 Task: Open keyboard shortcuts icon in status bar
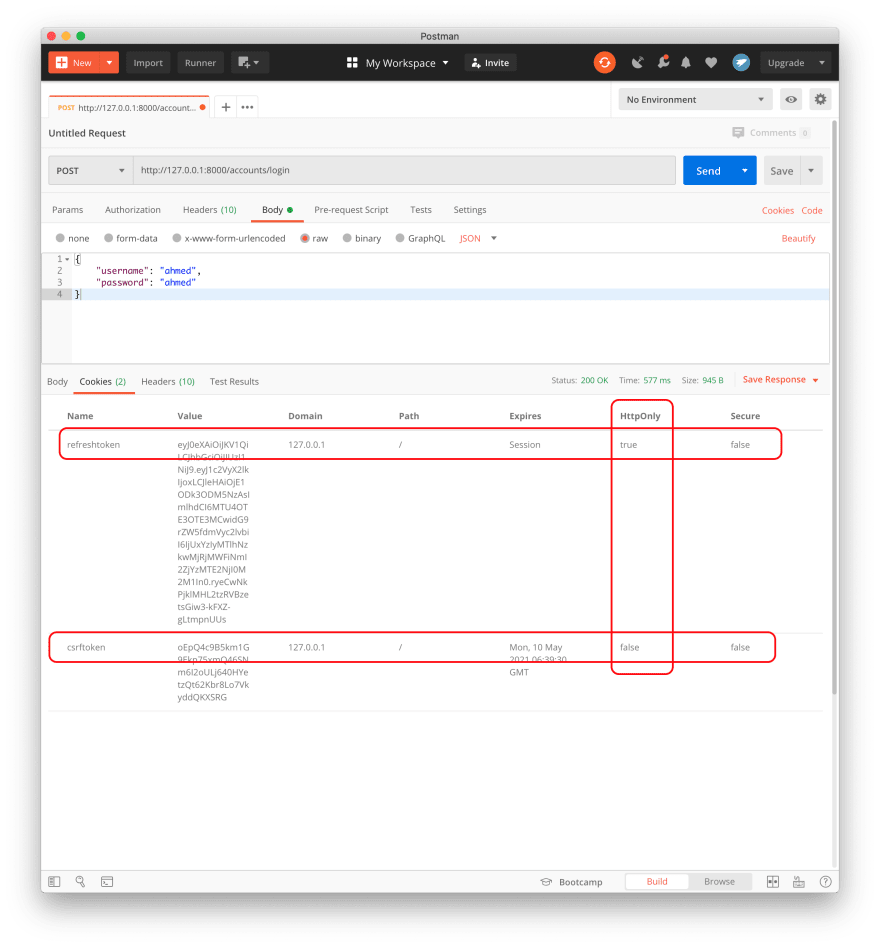pyautogui.click(x=798, y=882)
